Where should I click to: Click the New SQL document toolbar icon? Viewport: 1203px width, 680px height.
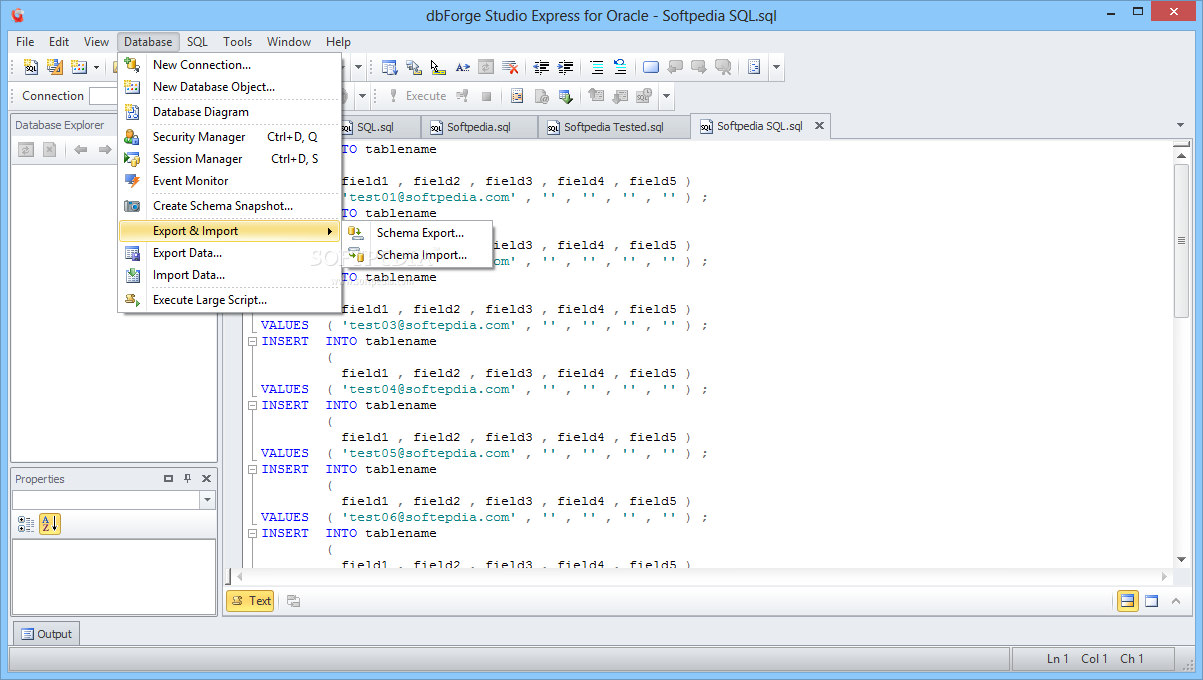(x=31, y=67)
